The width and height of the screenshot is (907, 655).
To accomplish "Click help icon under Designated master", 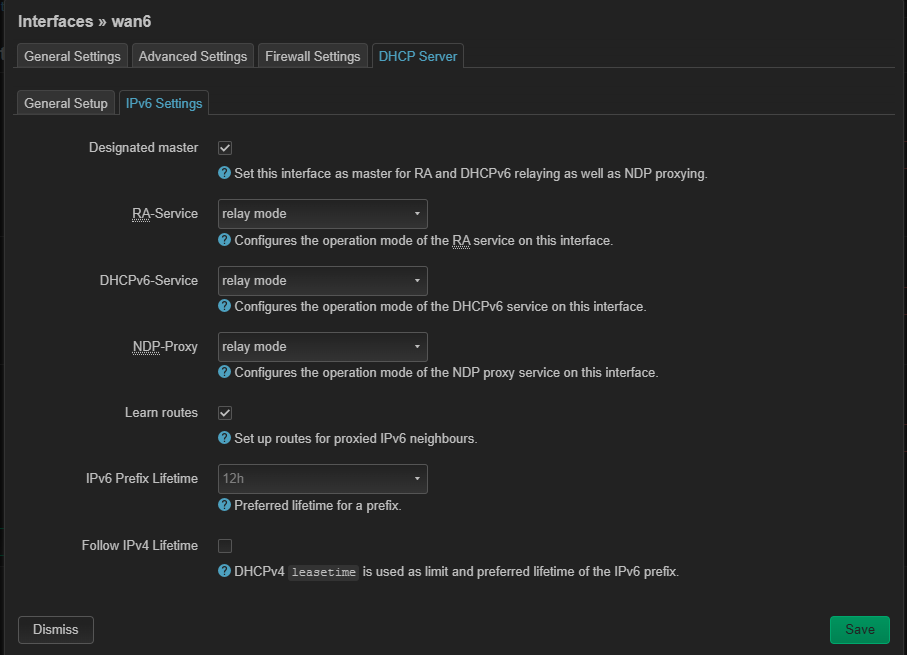I will pyautogui.click(x=225, y=173).
